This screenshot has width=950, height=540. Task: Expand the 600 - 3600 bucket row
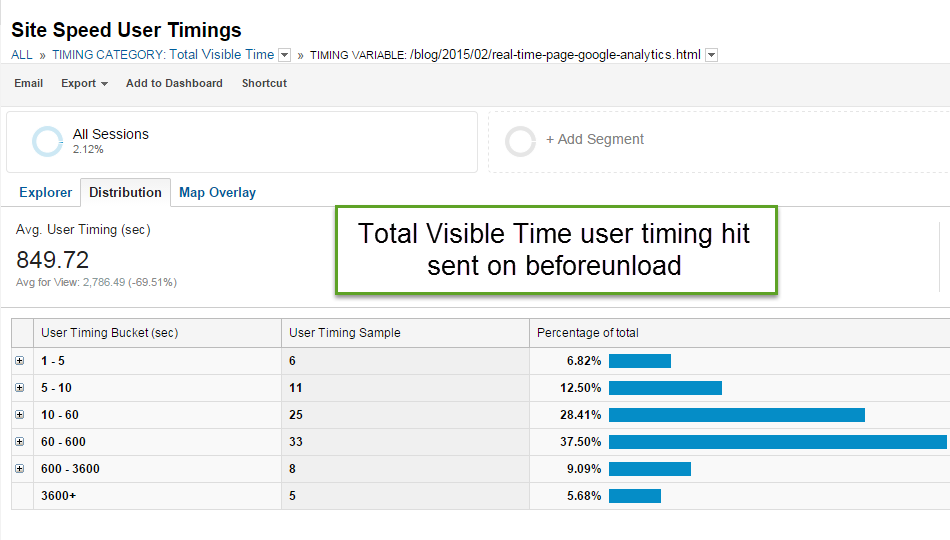pyautogui.click(x=19, y=468)
